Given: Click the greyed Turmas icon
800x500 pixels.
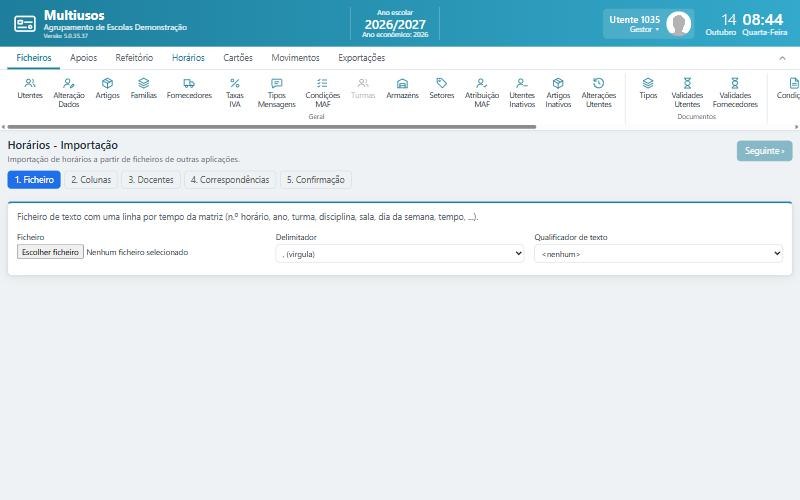Looking at the screenshot, I should tap(363, 89).
